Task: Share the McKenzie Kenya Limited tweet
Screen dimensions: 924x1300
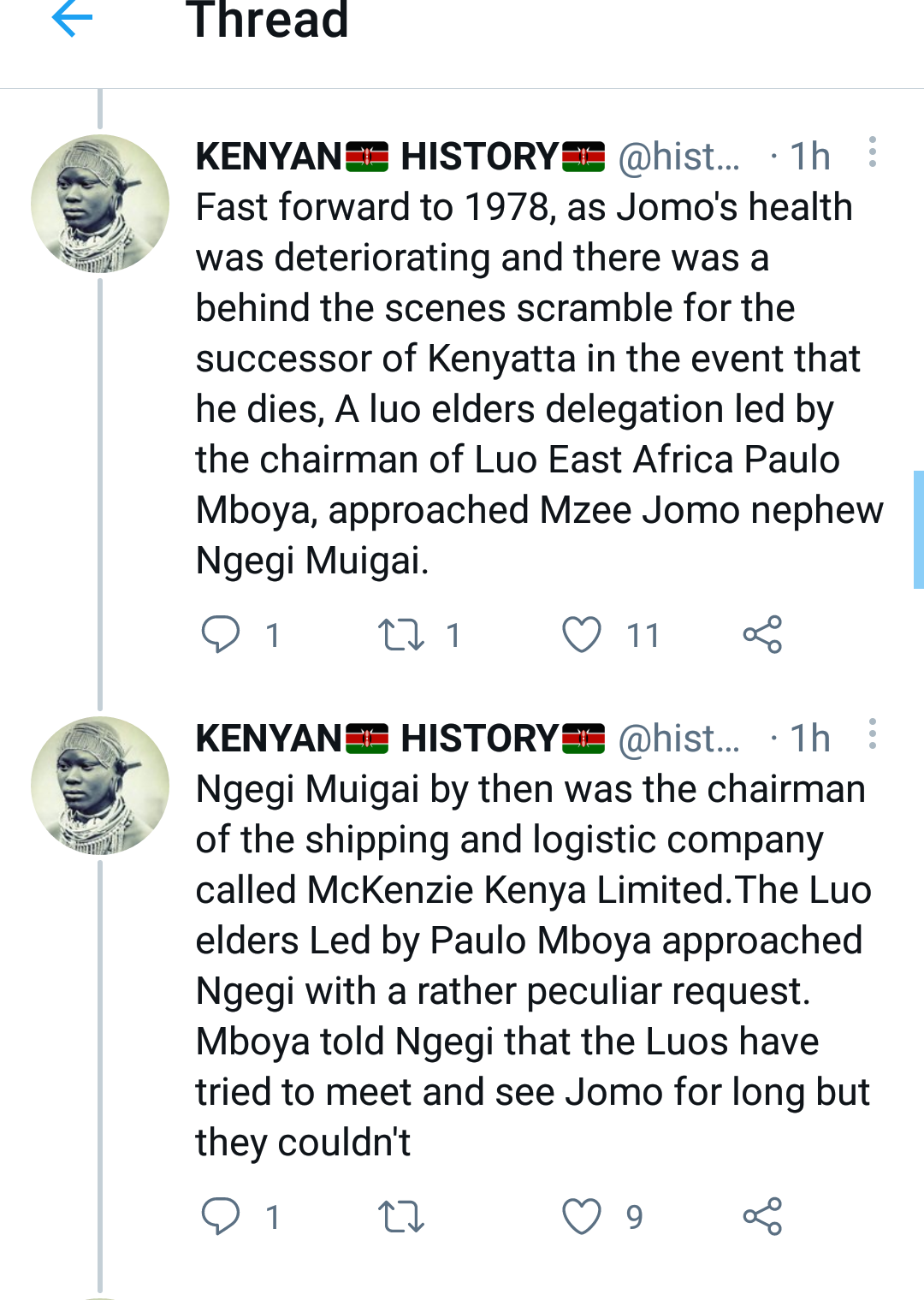Action: pyautogui.click(x=762, y=1216)
